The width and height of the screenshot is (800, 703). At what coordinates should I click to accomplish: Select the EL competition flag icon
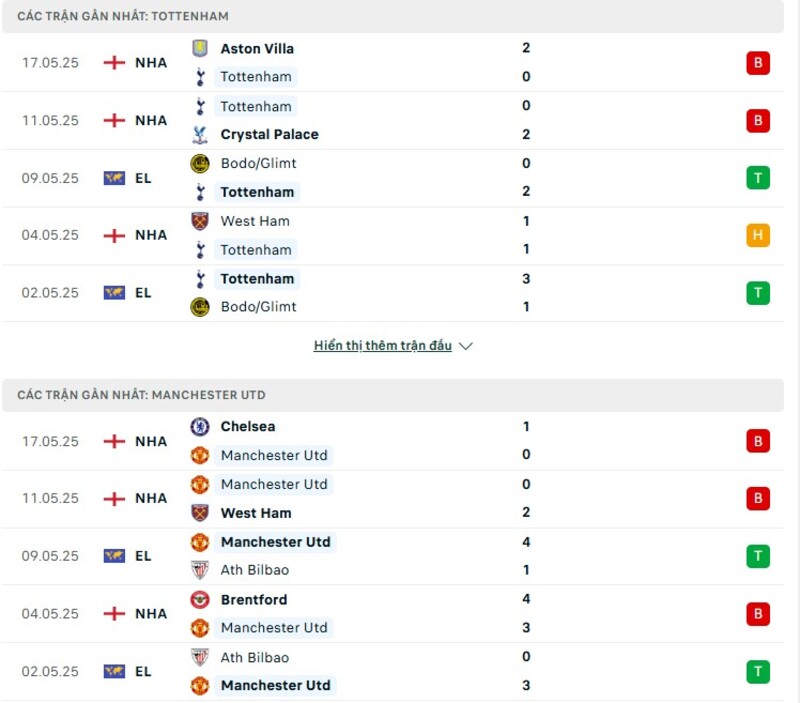point(112,178)
